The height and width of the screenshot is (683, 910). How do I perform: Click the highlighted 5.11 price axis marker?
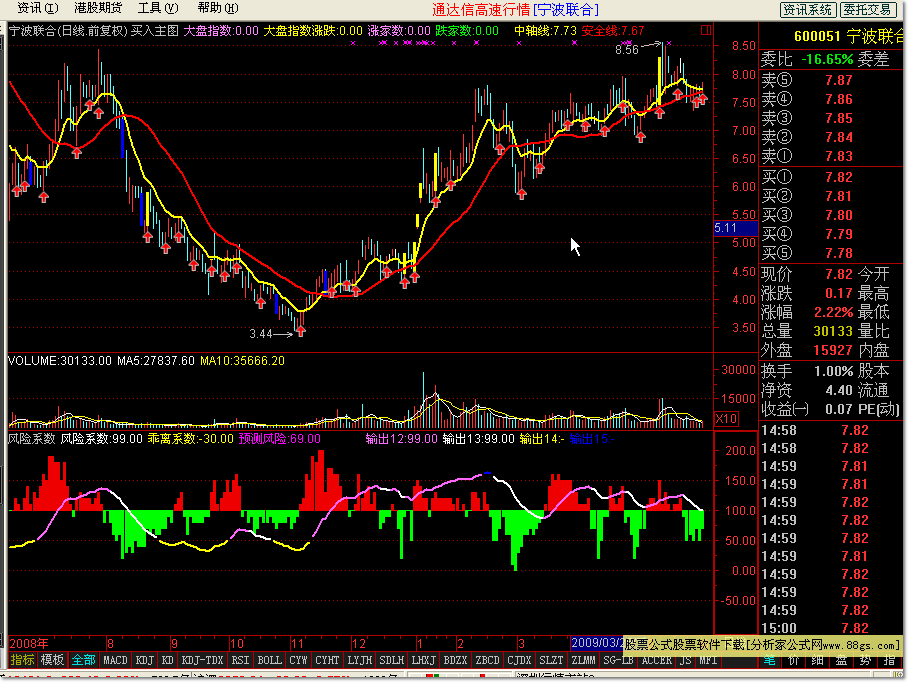[735, 228]
